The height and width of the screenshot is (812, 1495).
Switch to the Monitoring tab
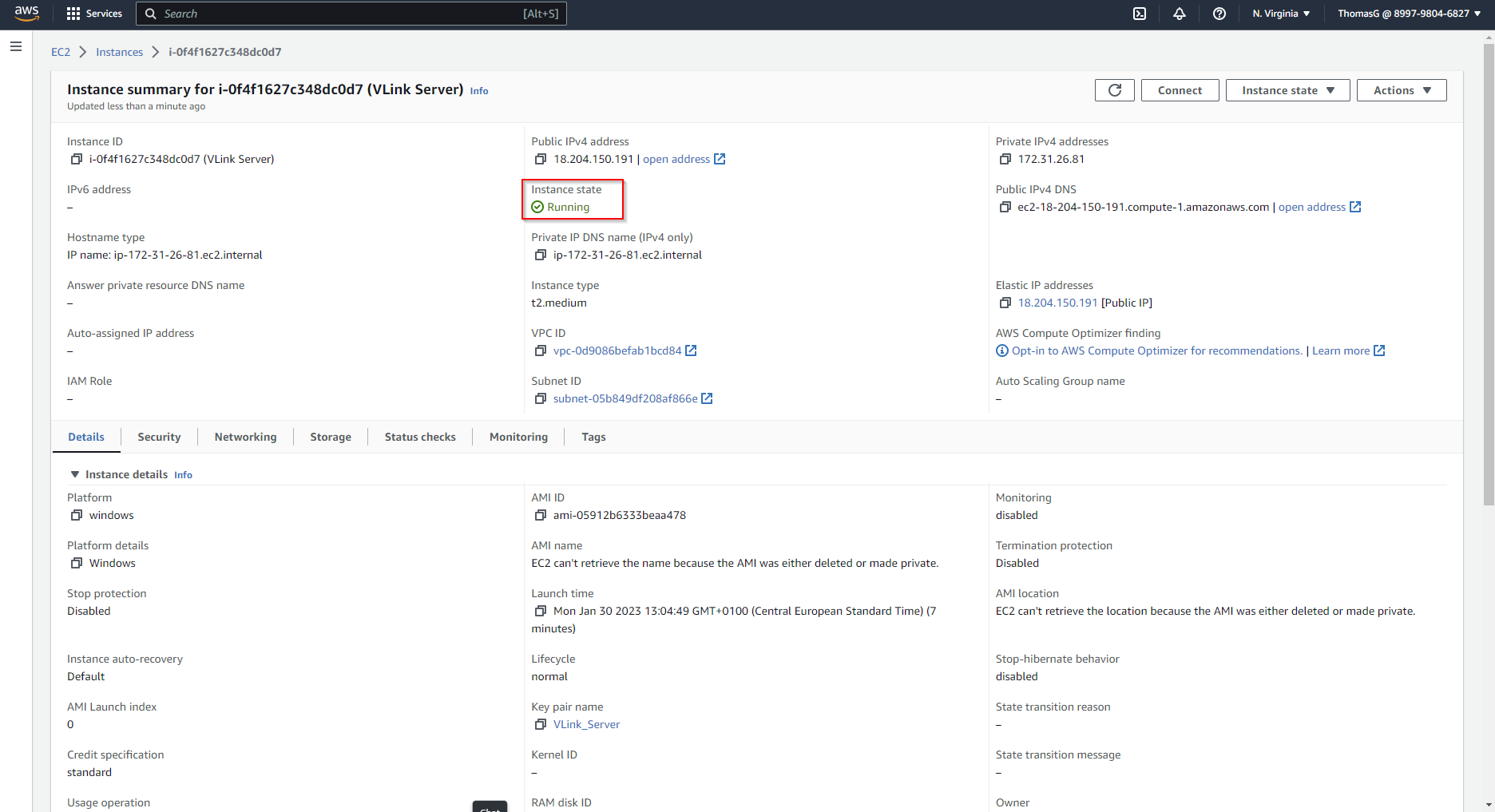(x=518, y=437)
